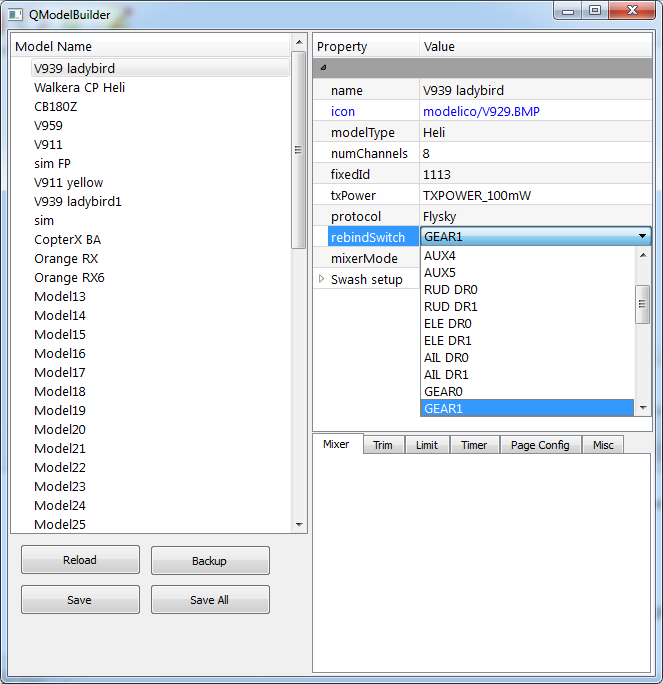Select Walkera CP Heli model
The height and width of the screenshot is (684, 663).
tap(160, 87)
